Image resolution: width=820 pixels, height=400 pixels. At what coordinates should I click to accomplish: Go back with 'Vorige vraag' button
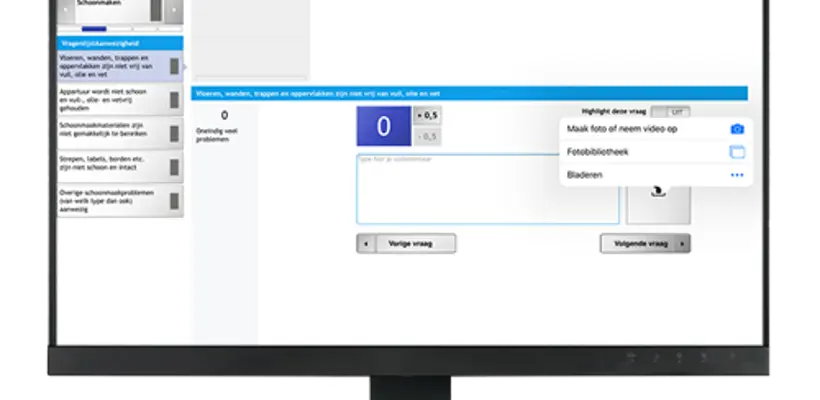406,244
